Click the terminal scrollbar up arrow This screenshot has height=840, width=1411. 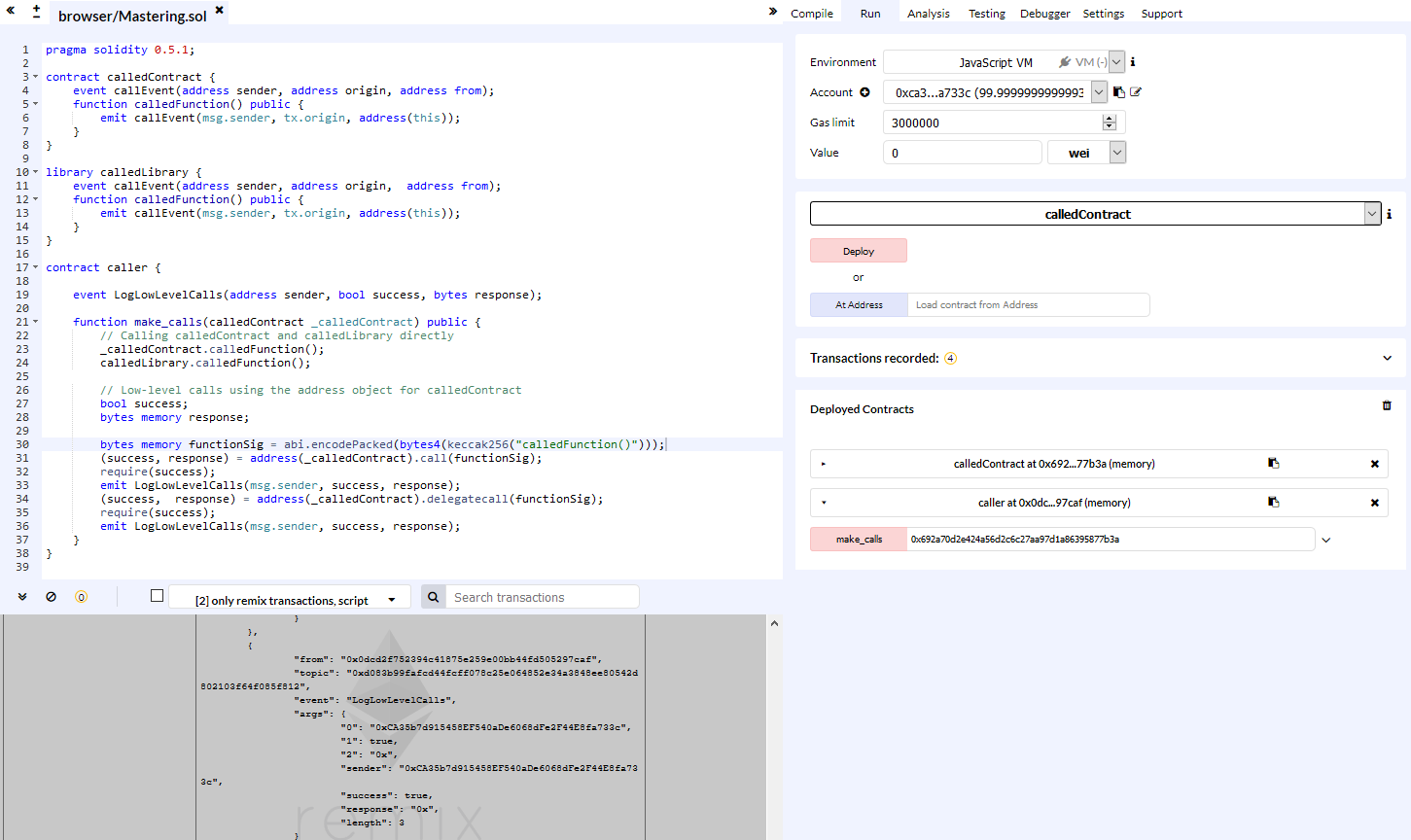point(774,623)
